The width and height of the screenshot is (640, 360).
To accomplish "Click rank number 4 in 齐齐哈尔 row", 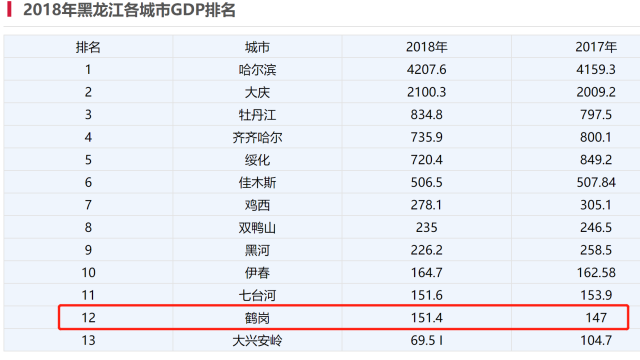I will (88, 137).
